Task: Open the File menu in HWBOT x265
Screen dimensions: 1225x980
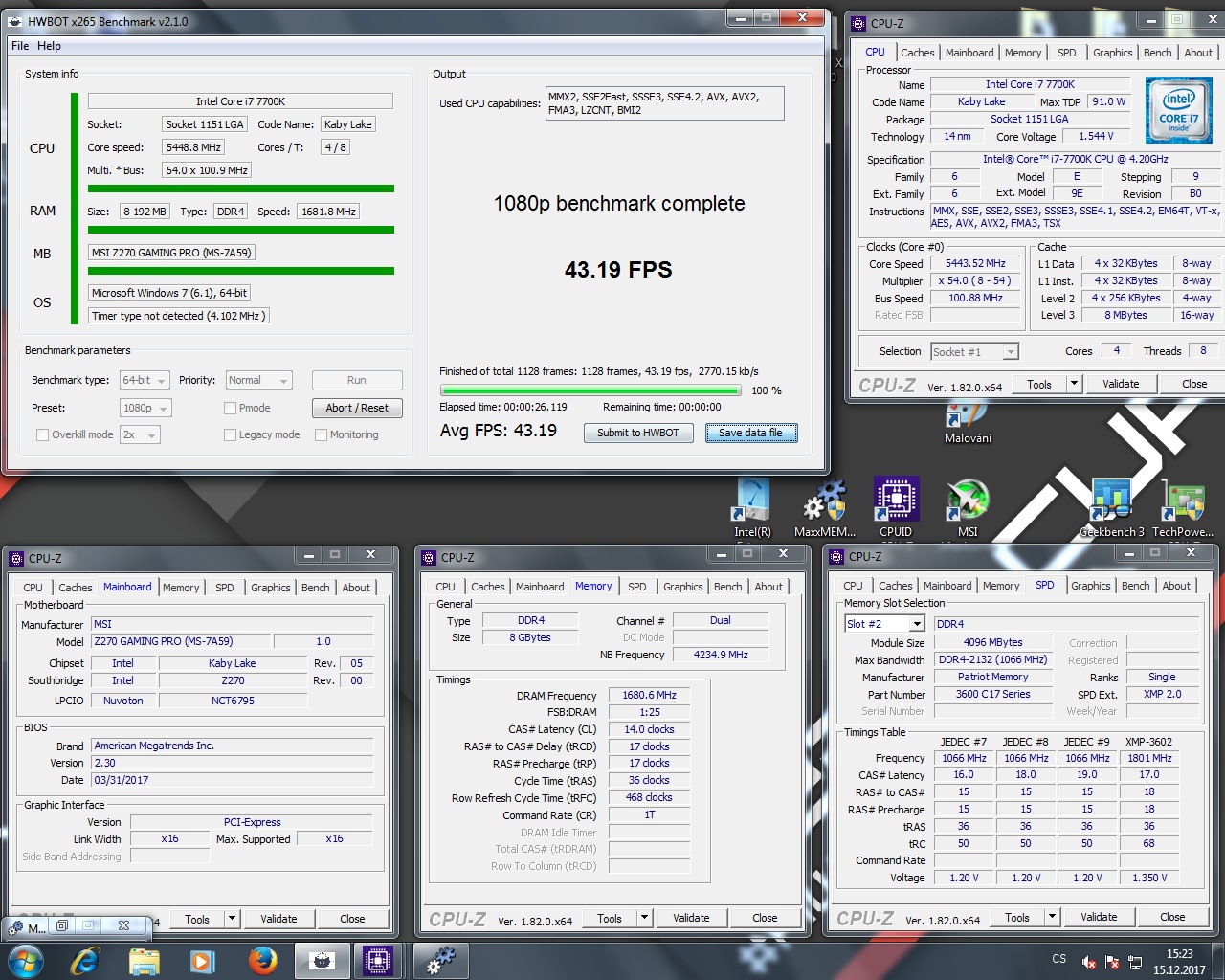Action: (20, 46)
